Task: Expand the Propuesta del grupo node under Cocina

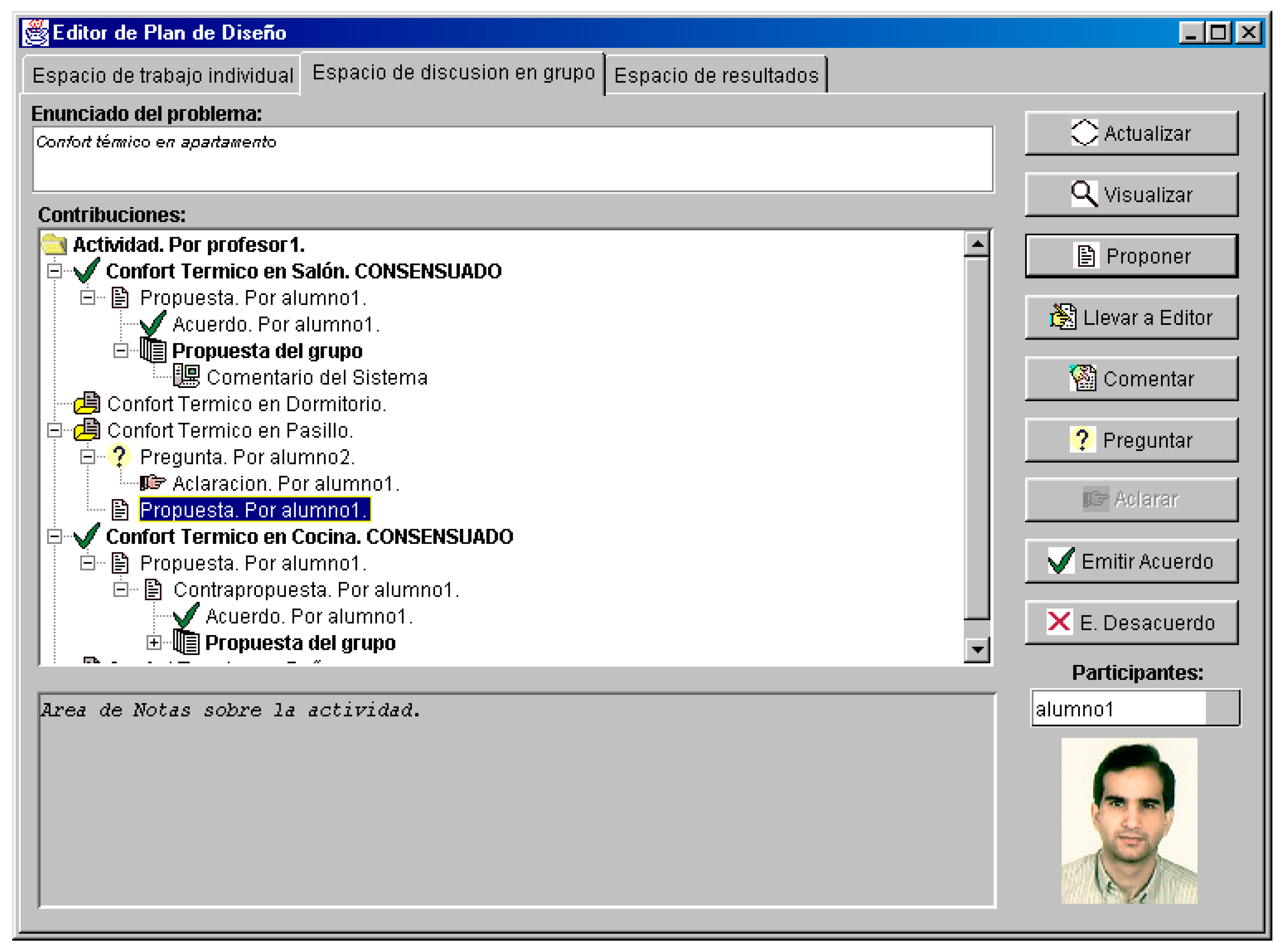Action: point(154,643)
